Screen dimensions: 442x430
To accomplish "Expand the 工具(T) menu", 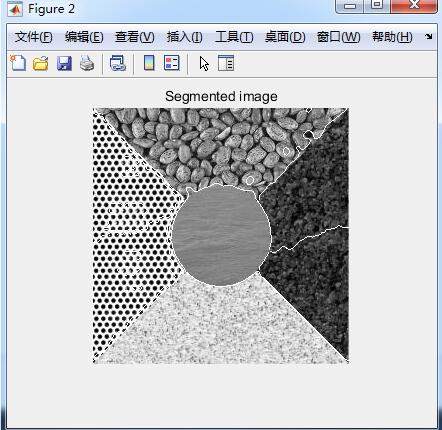I will [x=234, y=37].
